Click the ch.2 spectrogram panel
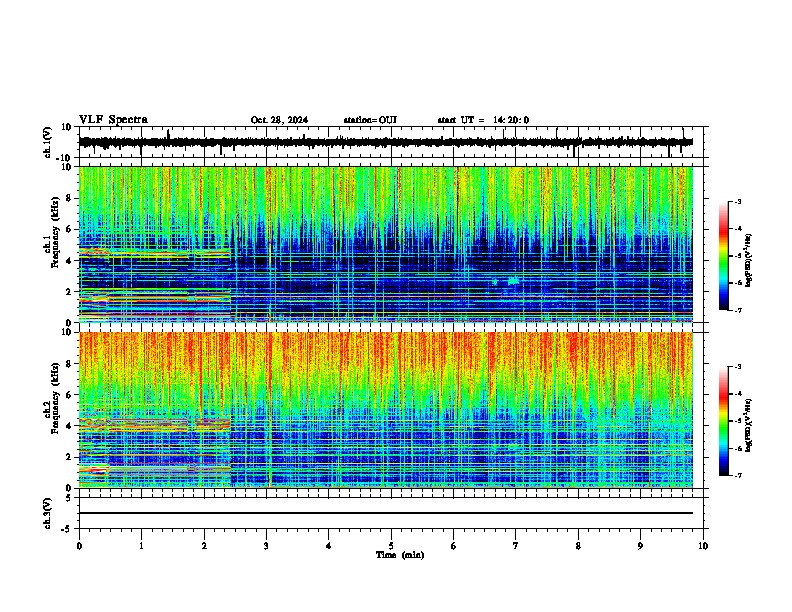The height and width of the screenshot is (612, 792). tap(386, 410)
